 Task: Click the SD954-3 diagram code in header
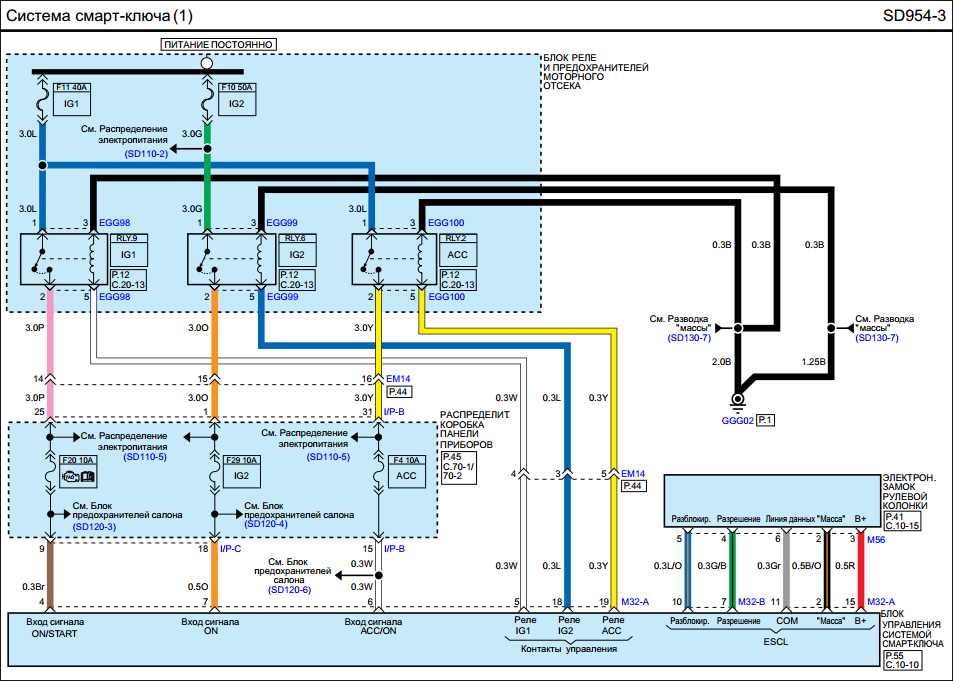[x=913, y=16]
